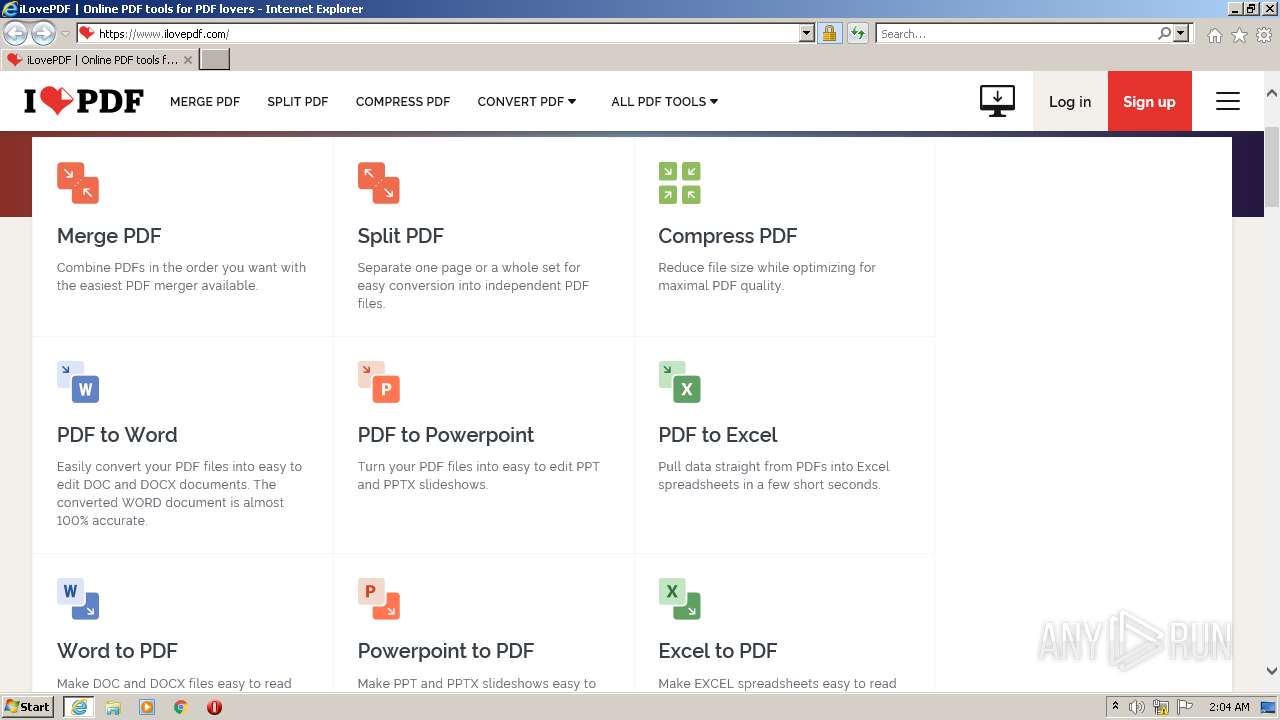The height and width of the screenshot is (720, 1280).
Task: Close the iLovePDF browser tab
Action: [188, 60]
